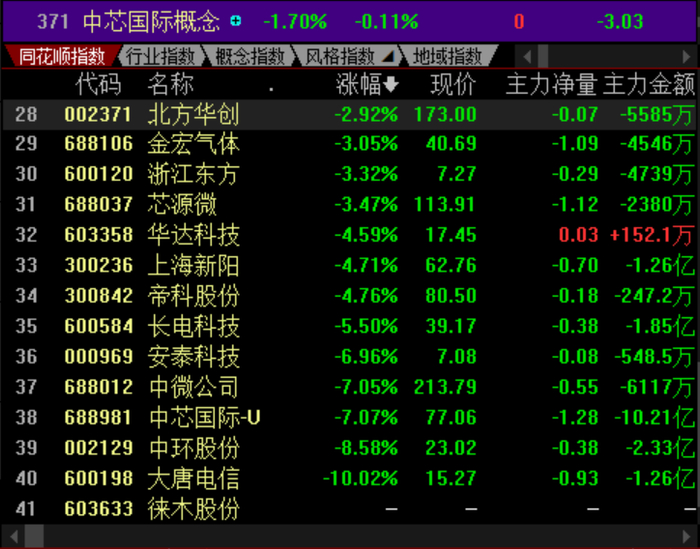Click tab strip scroll right arrow
Image resolution: width=700 pixels, height=549 pixels.
pos(686,57)
